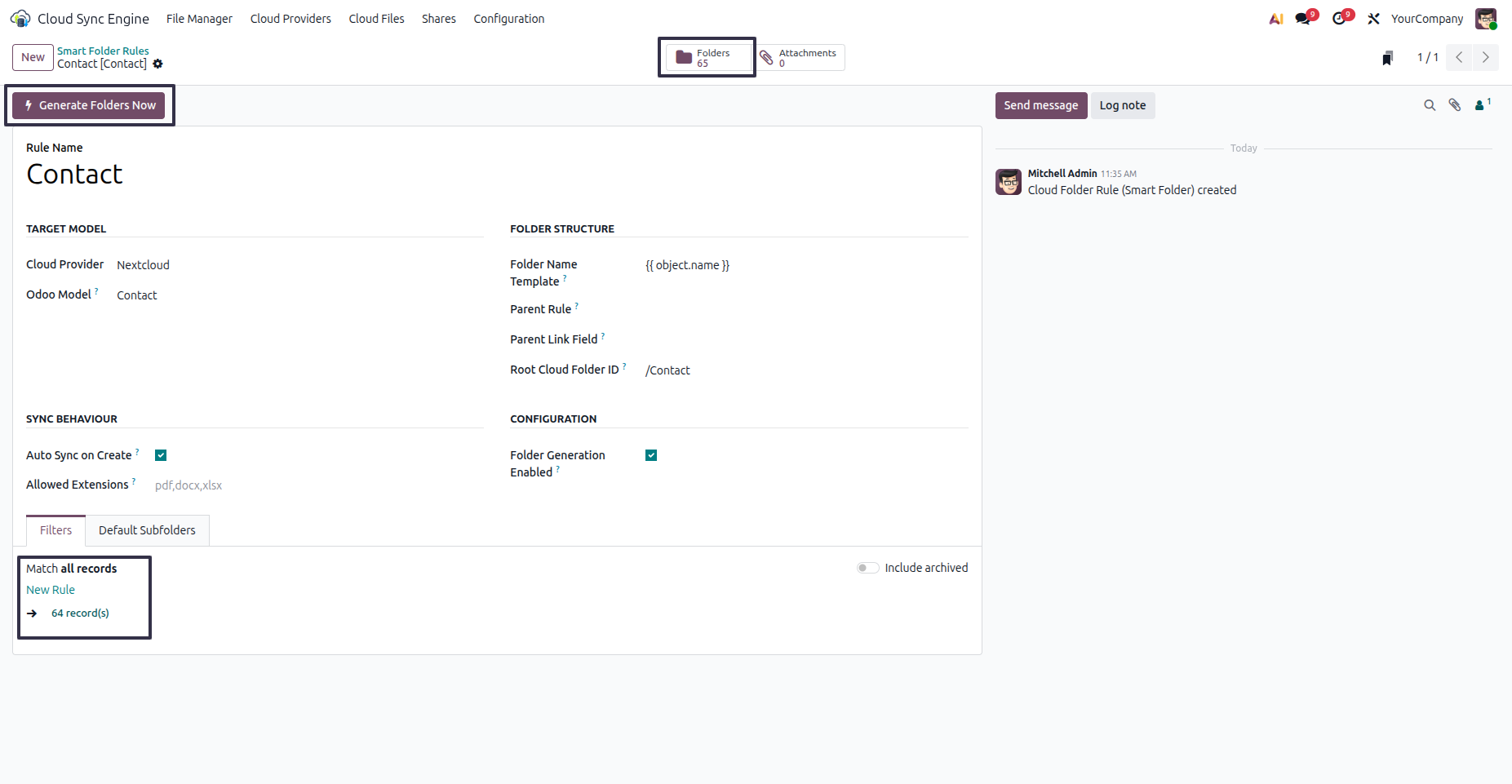Open 64 record(s) link
Screen dimensions: 1512x784
[x=80, y=613]
